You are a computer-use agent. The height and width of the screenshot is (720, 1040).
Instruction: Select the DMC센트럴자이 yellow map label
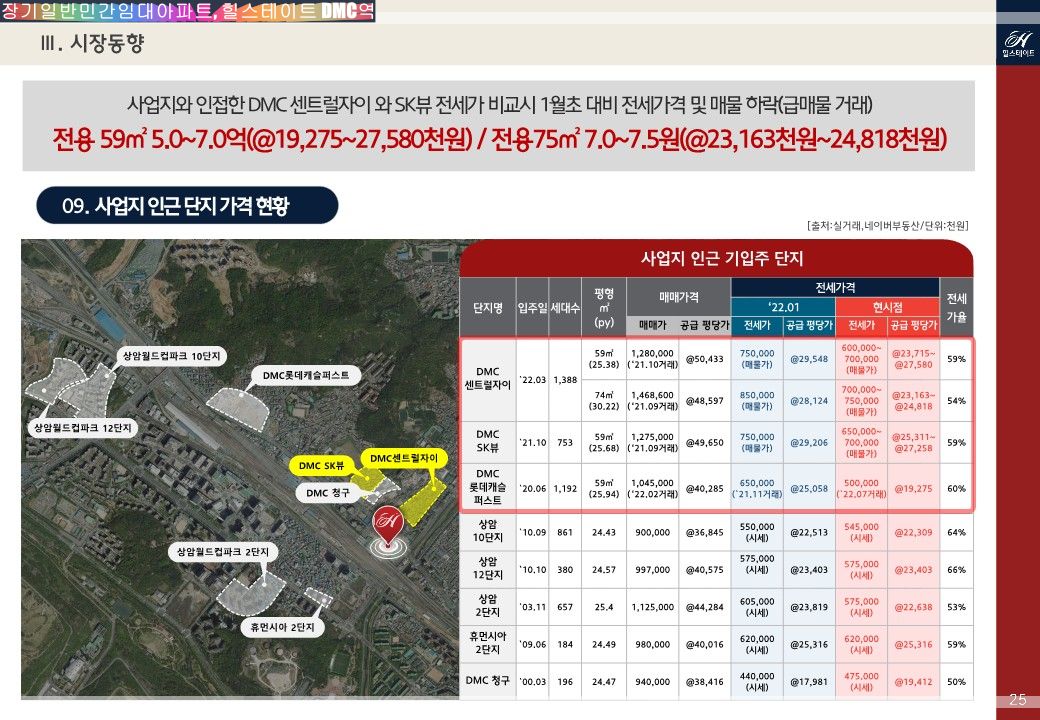[404, 459]
